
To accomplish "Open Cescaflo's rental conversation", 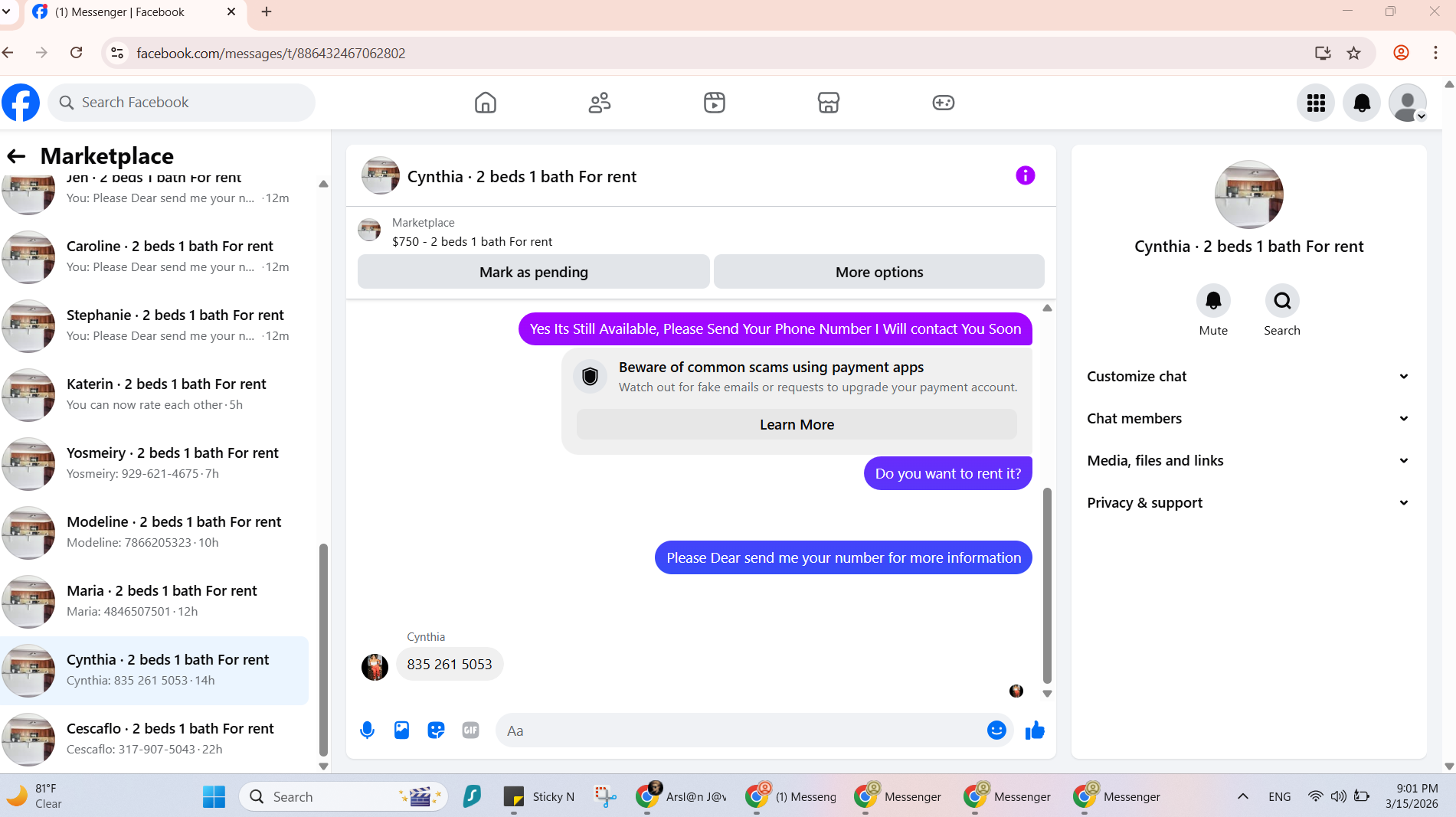I will pos(155,740).
